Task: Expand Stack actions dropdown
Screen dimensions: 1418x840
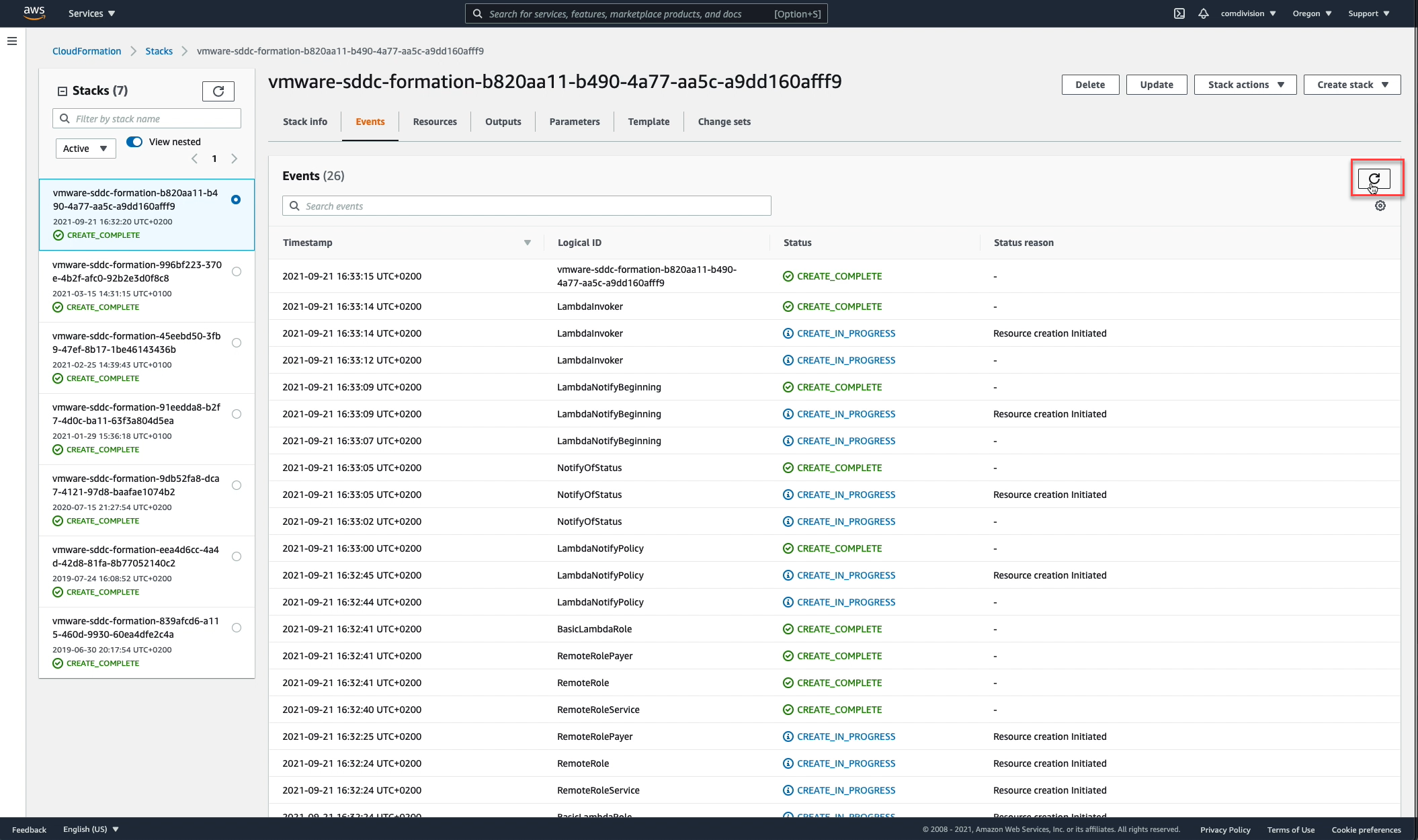Action: coord(1245,85)
